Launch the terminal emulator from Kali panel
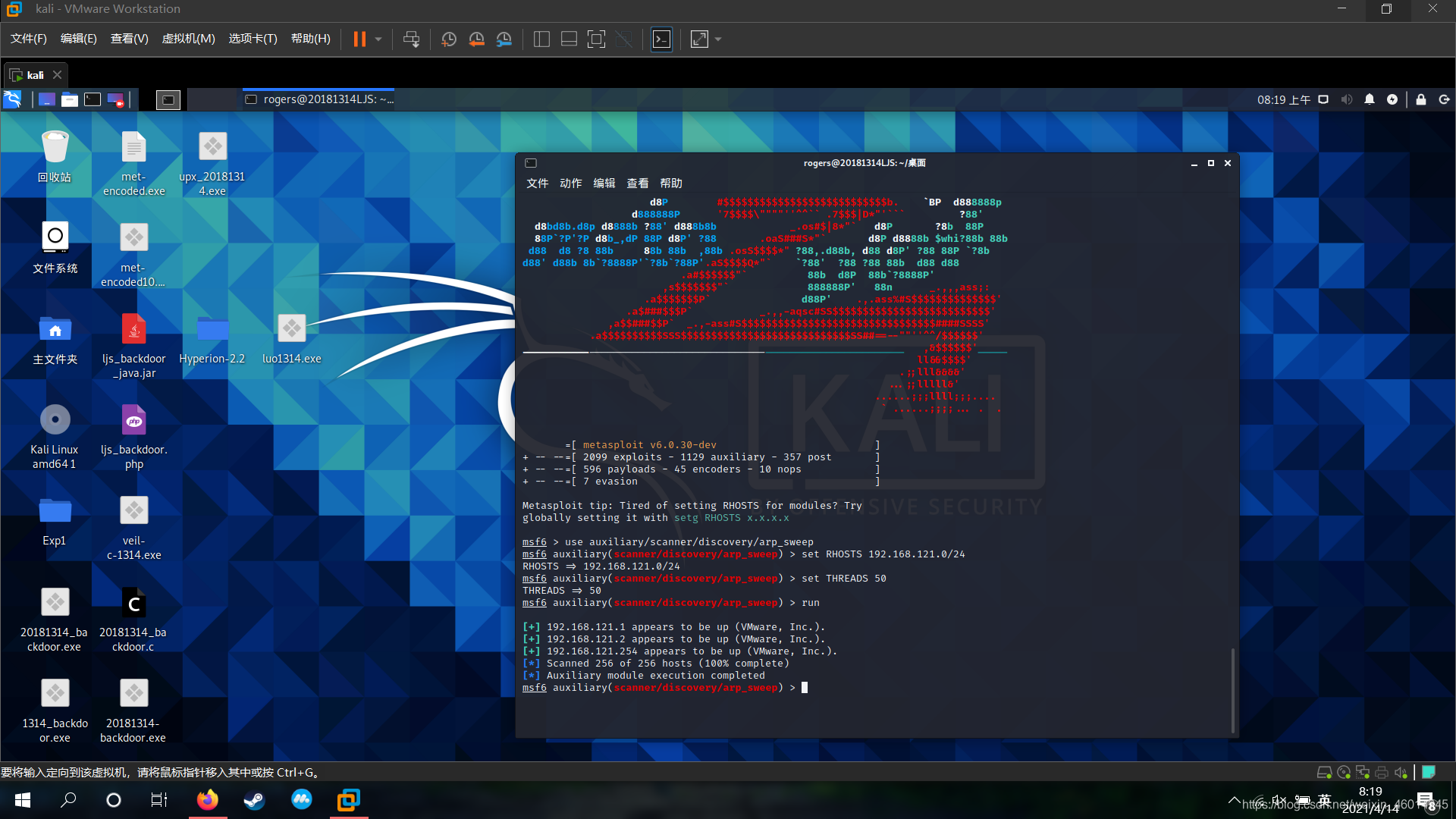 [x=93, y=99]
